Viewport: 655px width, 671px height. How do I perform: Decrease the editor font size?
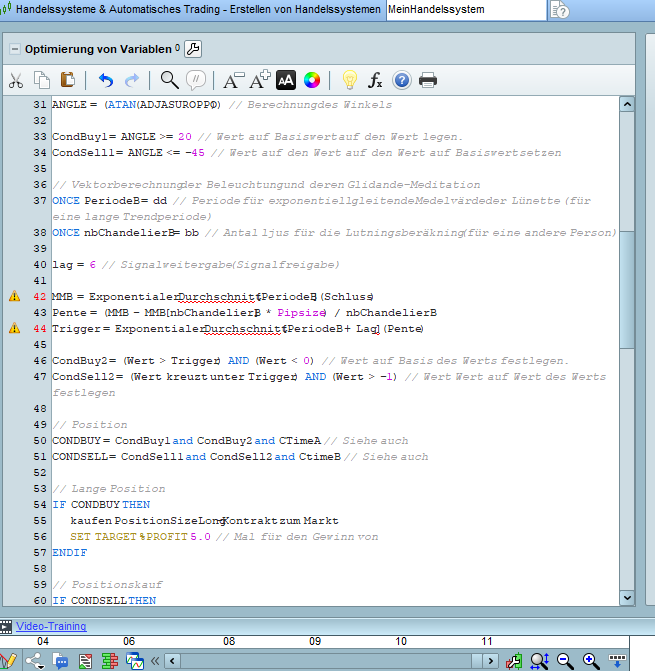coord(233,80)
